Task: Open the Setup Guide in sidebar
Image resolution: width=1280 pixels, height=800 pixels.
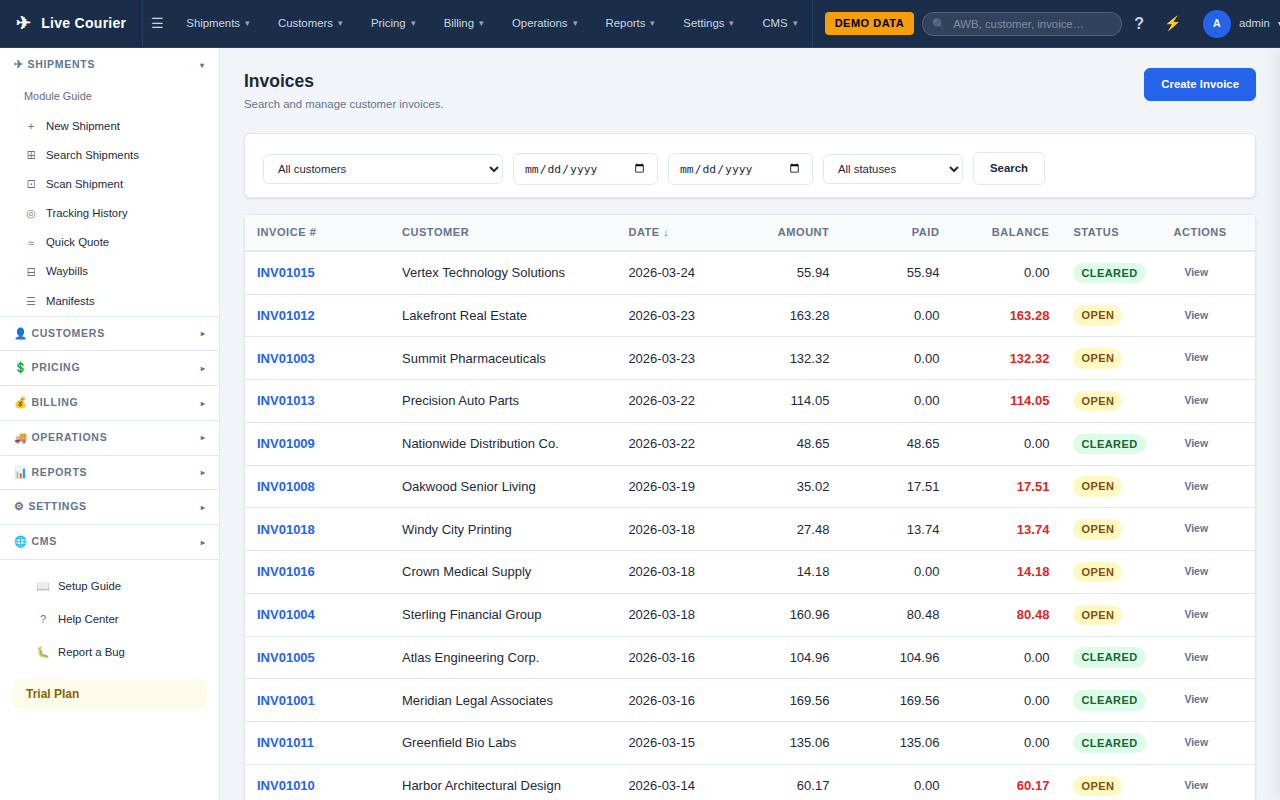Action: (89, 586)
